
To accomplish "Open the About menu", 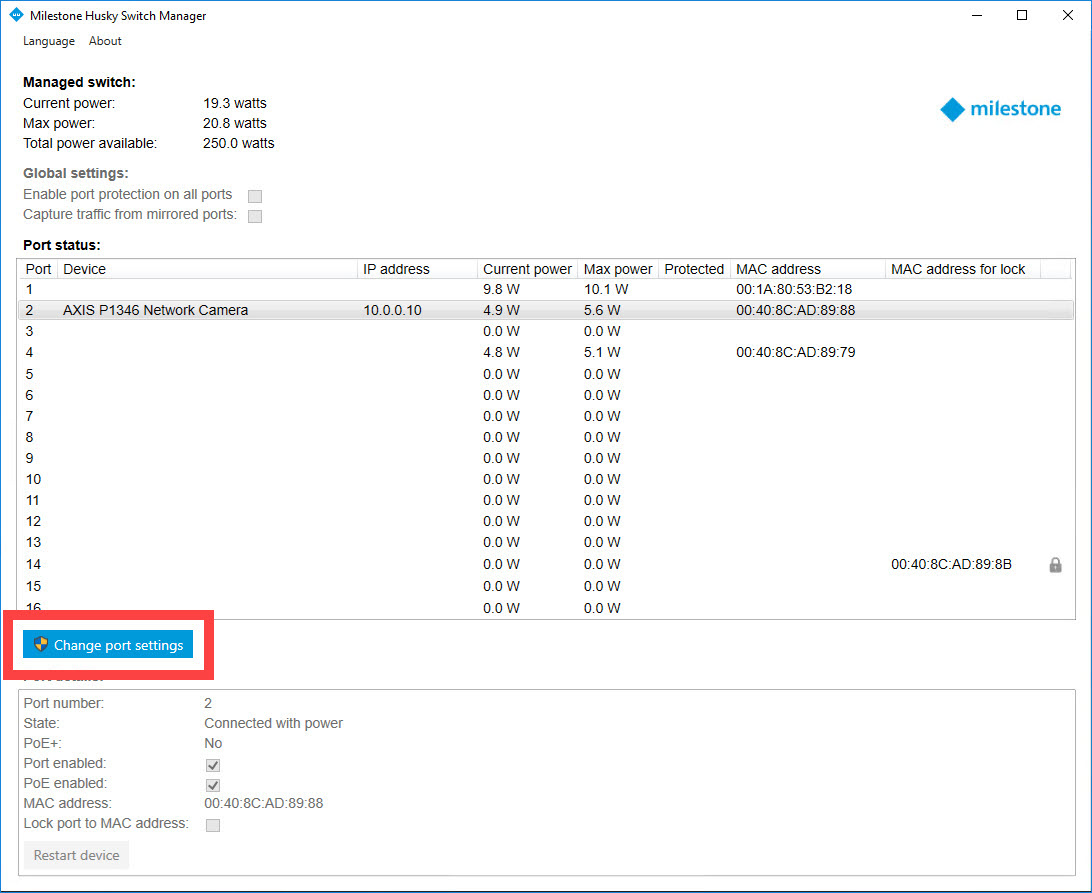I will click(105, 41).
